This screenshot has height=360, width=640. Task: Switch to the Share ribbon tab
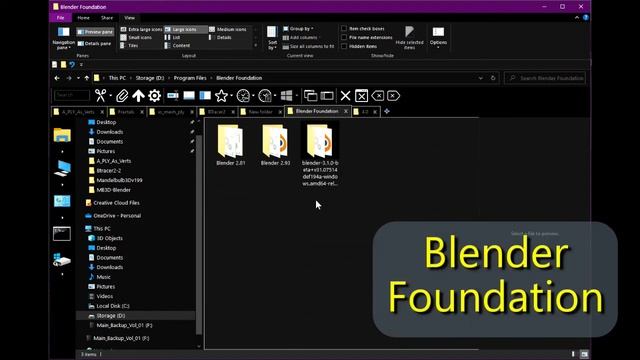[x=107, y=18]
